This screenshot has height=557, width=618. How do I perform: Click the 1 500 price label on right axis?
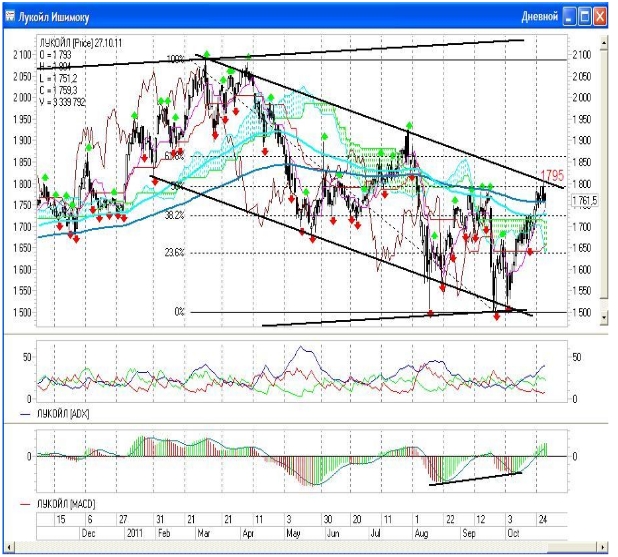point(582,312)
